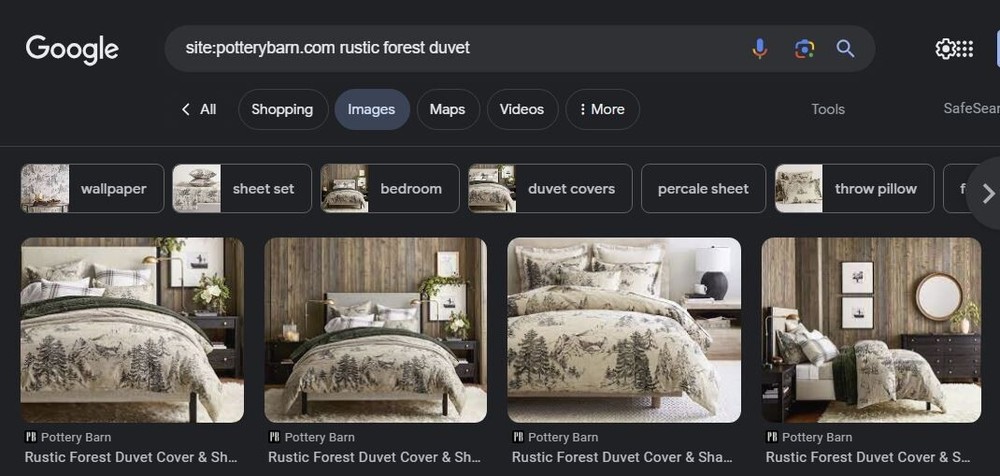Show more suggestion chips with arrow
The width and height of the screenshot is (1000, 476).
(987, 193)
